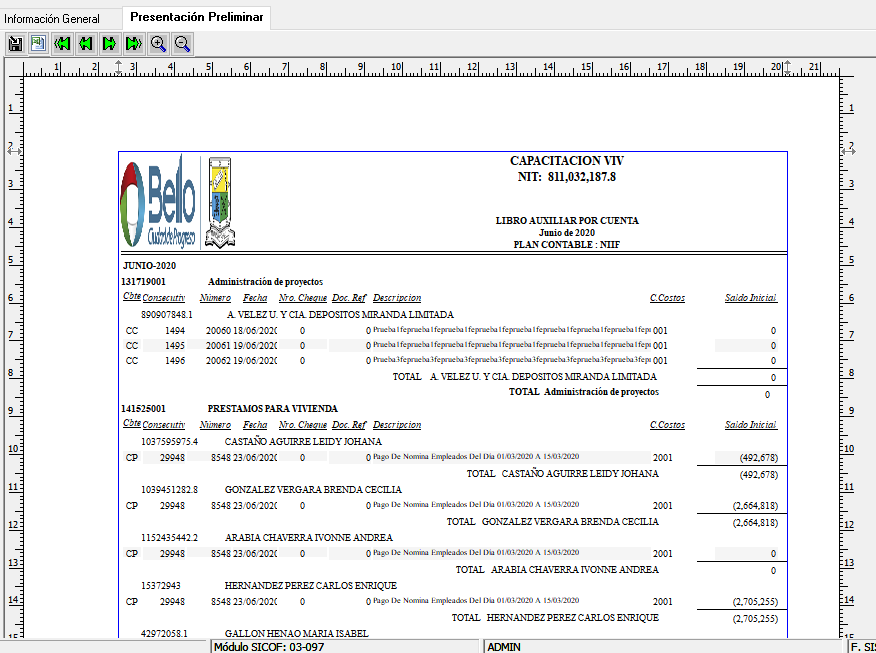Go to the first page of the report
876x653 pixels.
point(62,43)
